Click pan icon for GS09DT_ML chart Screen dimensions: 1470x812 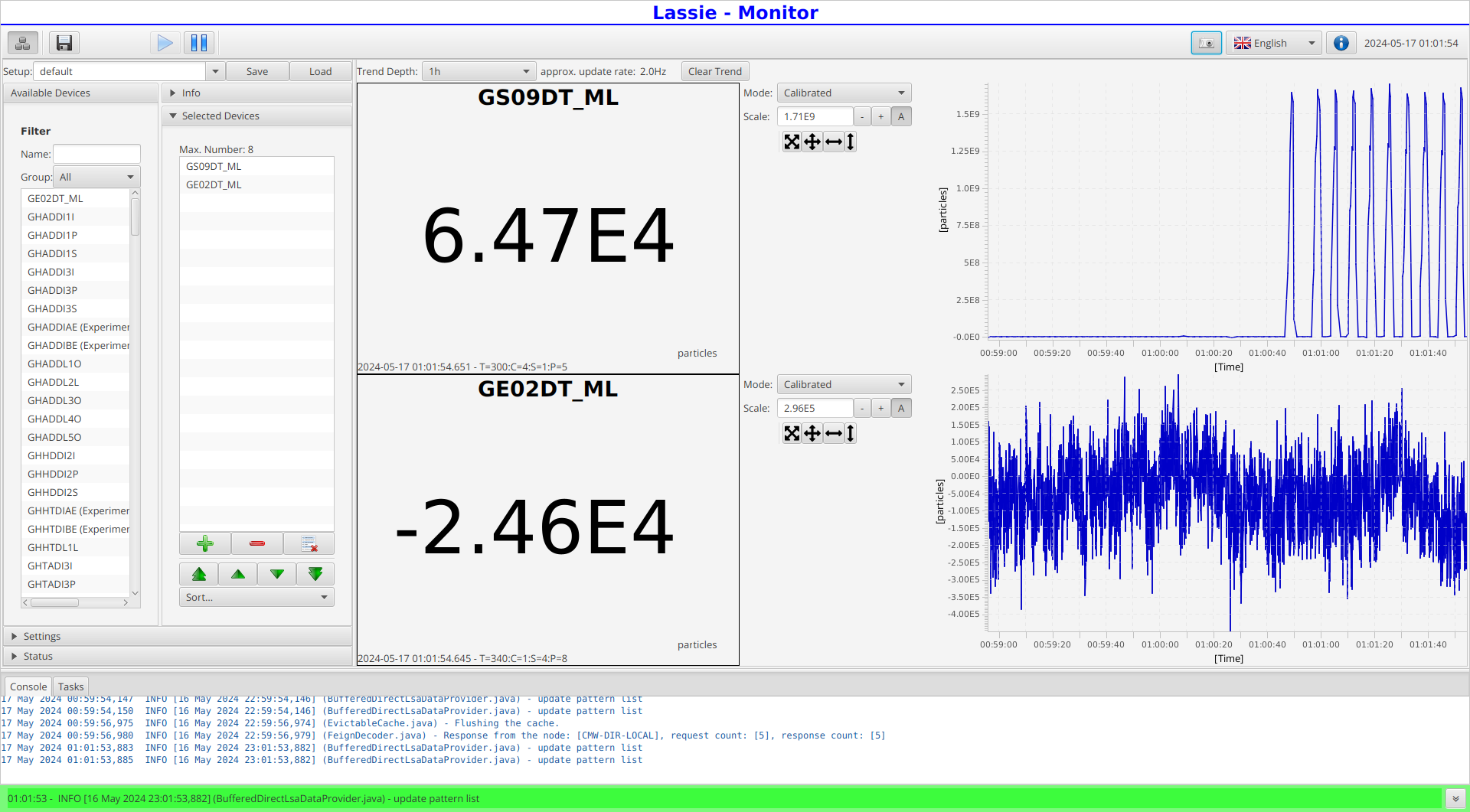(812, 142)
